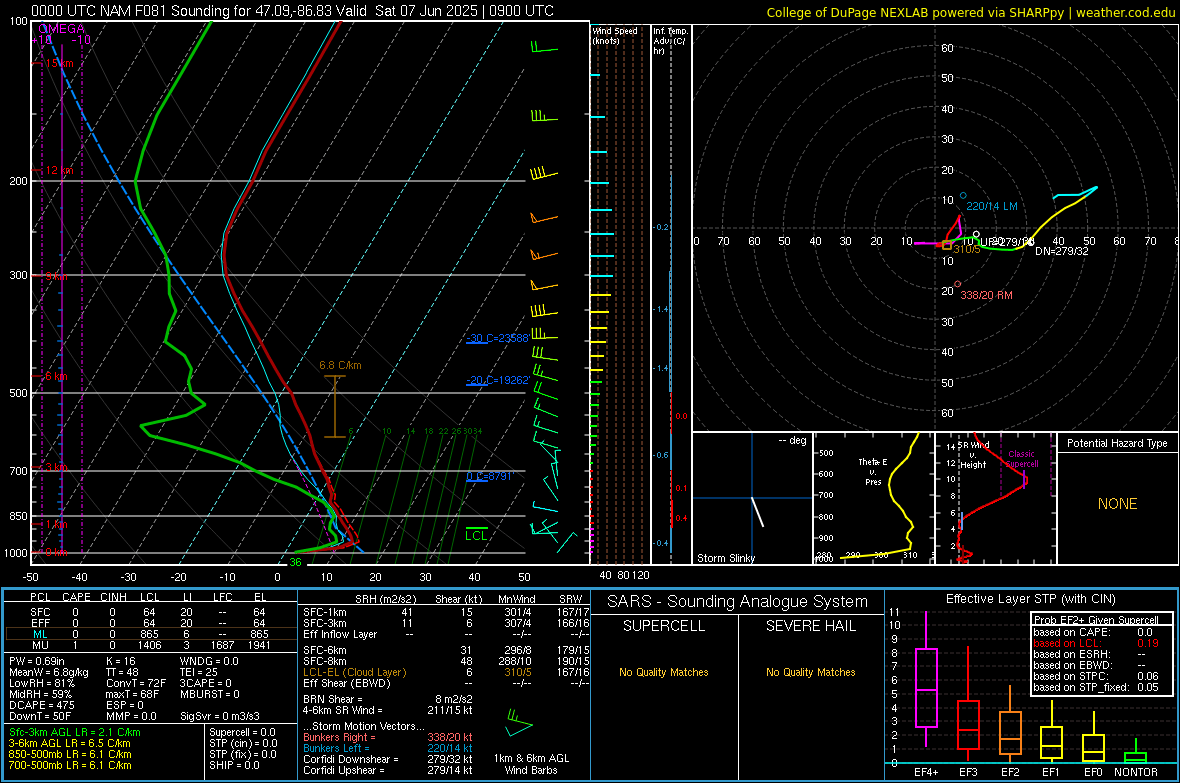The image size is (1180, 783).
Task: Click the -30 C=23588 height label
Action: [x=497, y=338]
